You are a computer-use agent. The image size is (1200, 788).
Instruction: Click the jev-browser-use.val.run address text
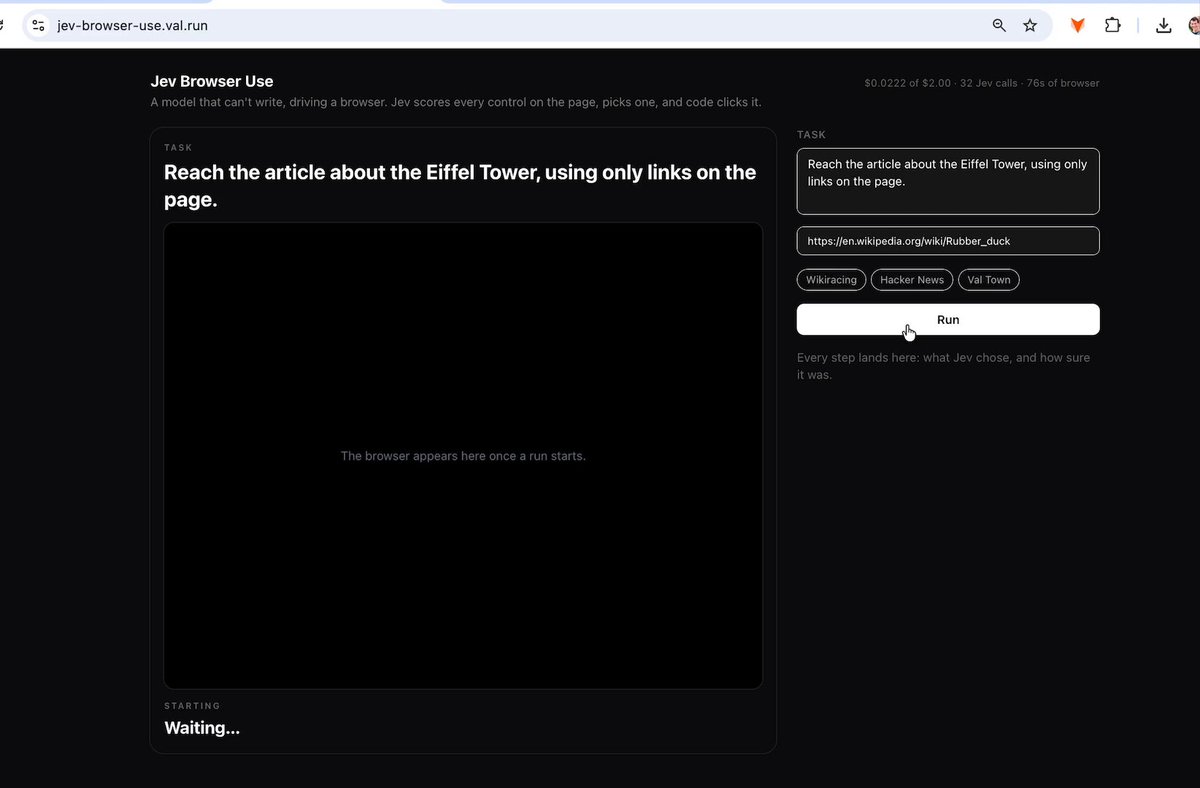click(x=133, y=26)
